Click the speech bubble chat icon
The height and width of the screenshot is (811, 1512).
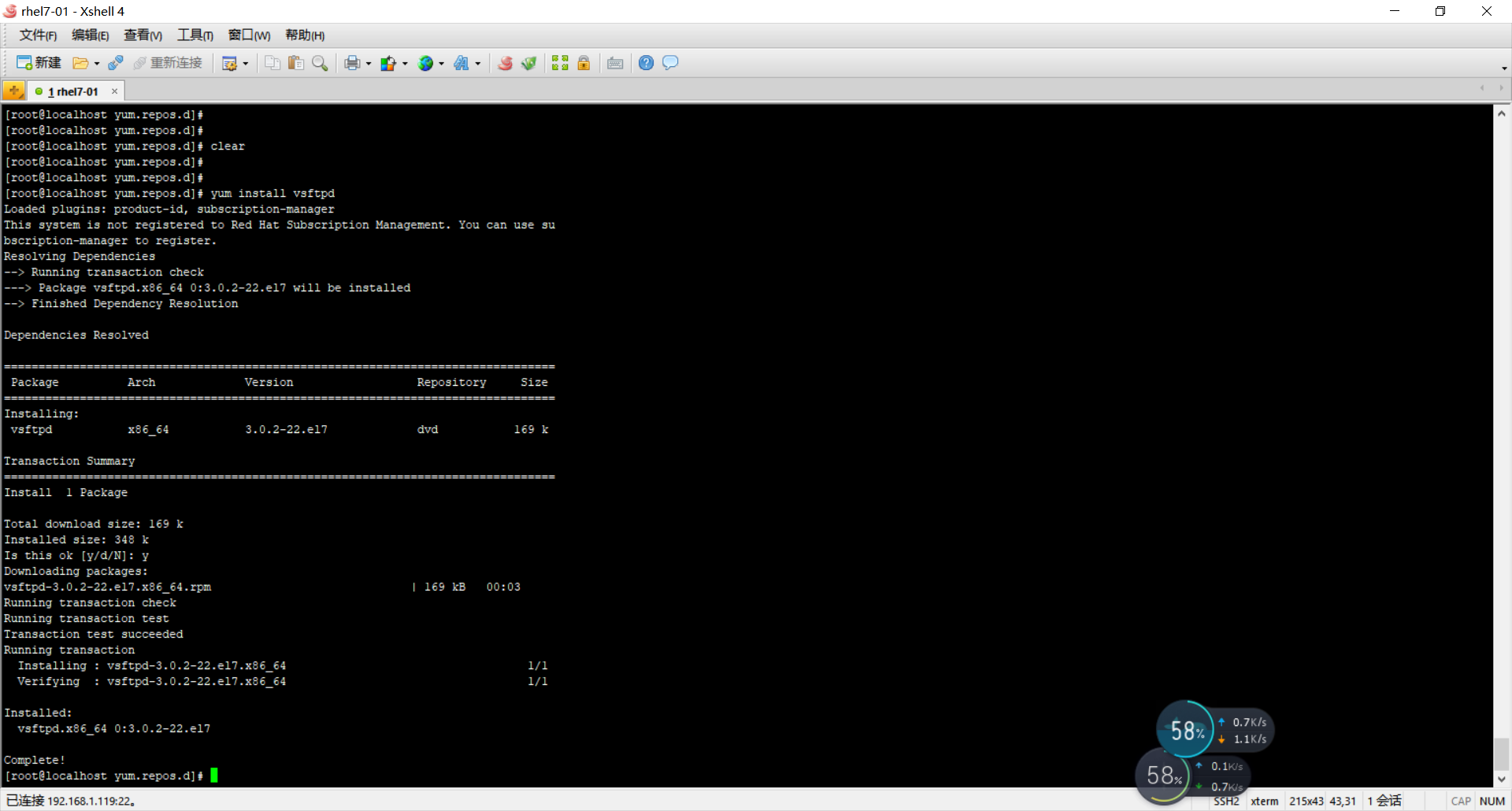click(x=670, y=63)
